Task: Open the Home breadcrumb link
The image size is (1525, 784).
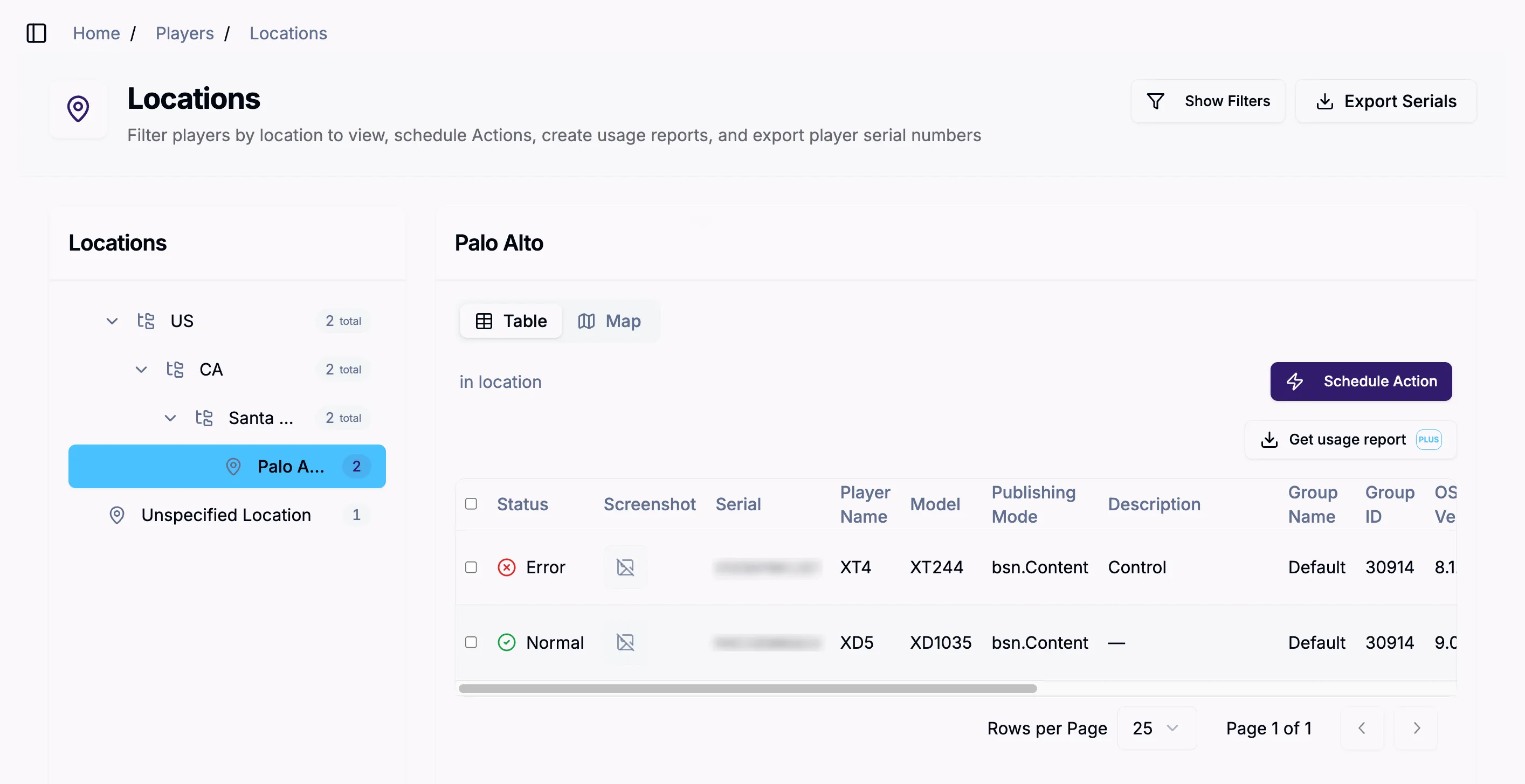Action: 96,33
